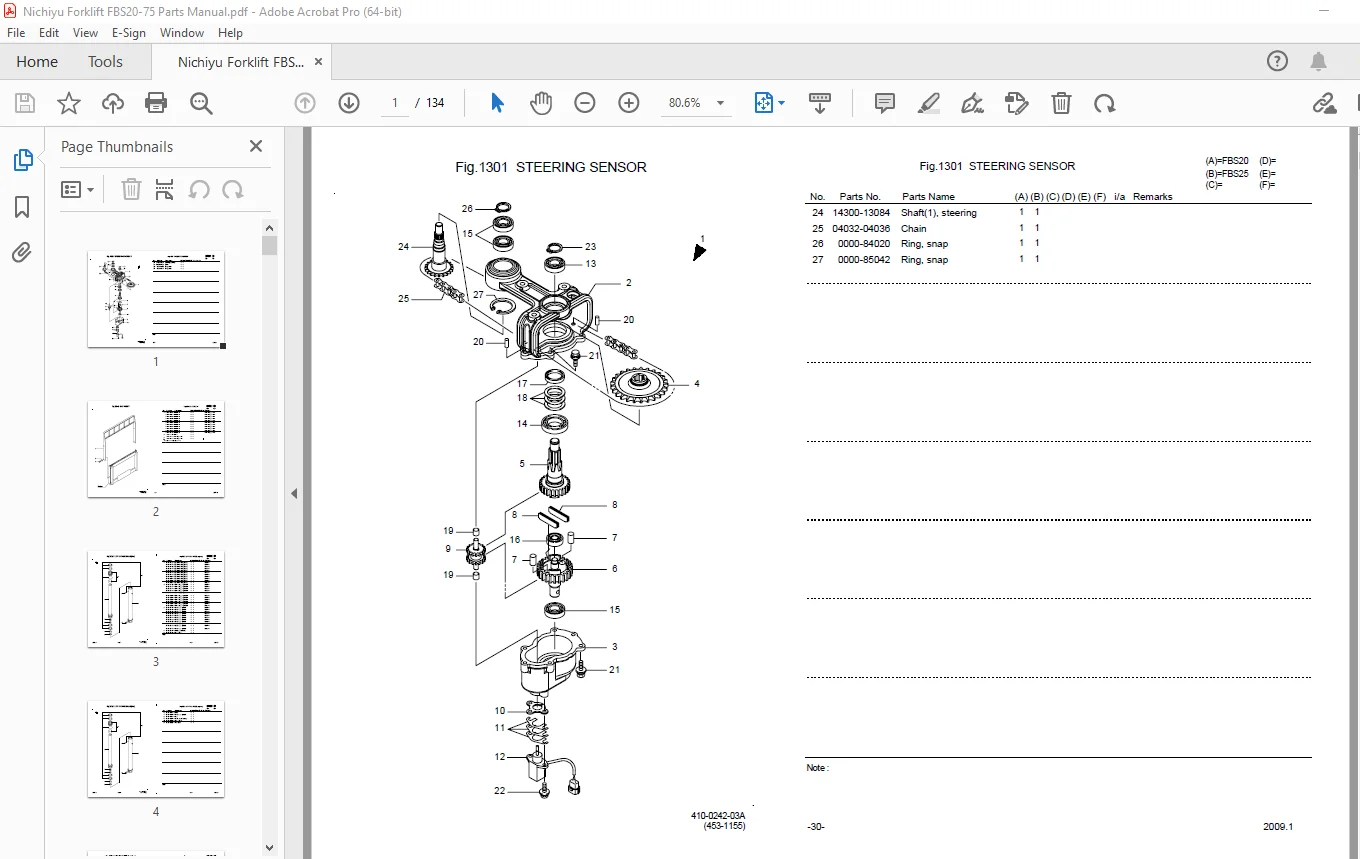The image size is (1360, 859).
Task: Open the File menu
Action: (x=16, y=33)
